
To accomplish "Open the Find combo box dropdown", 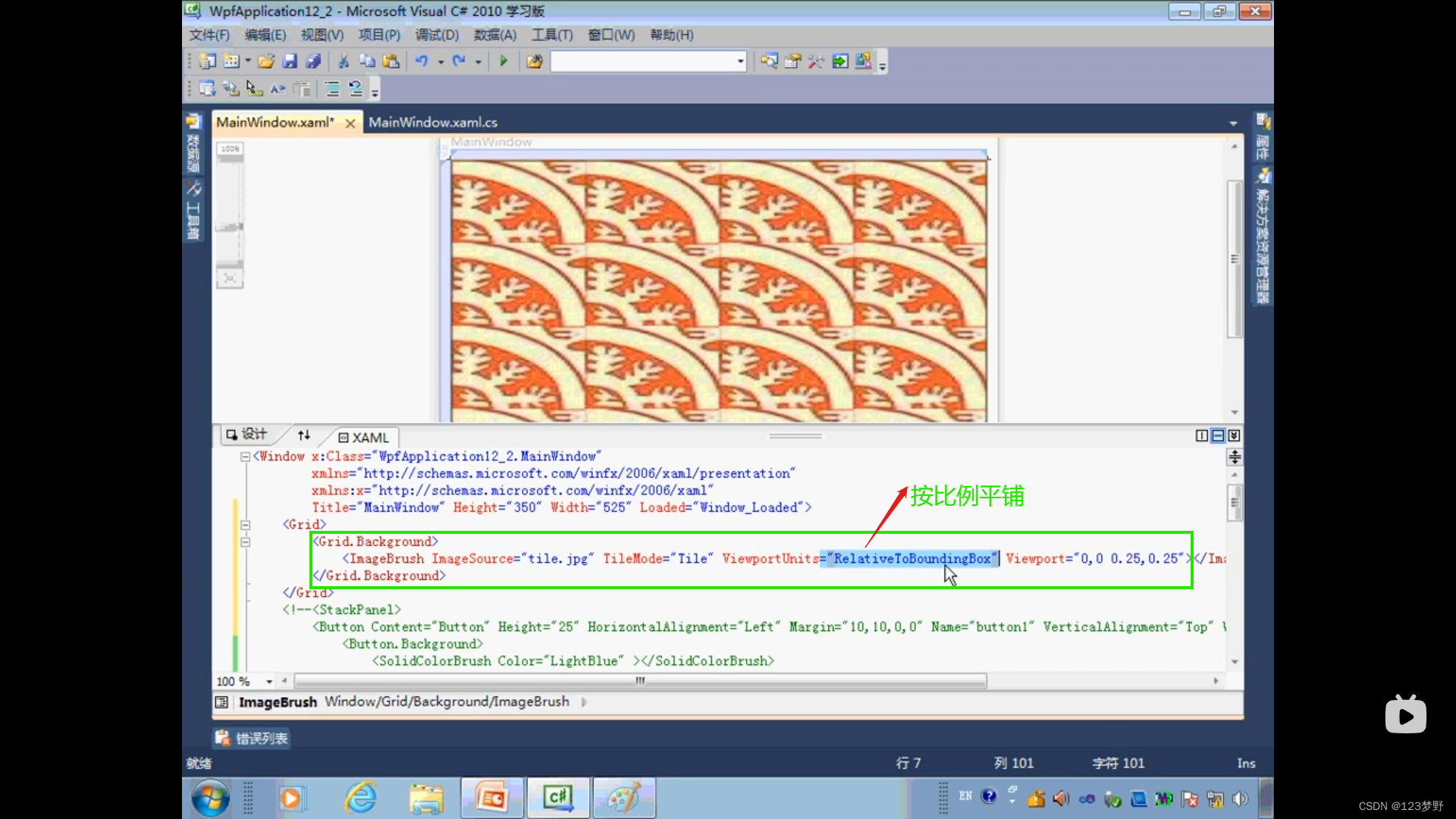I will point(740,61).
